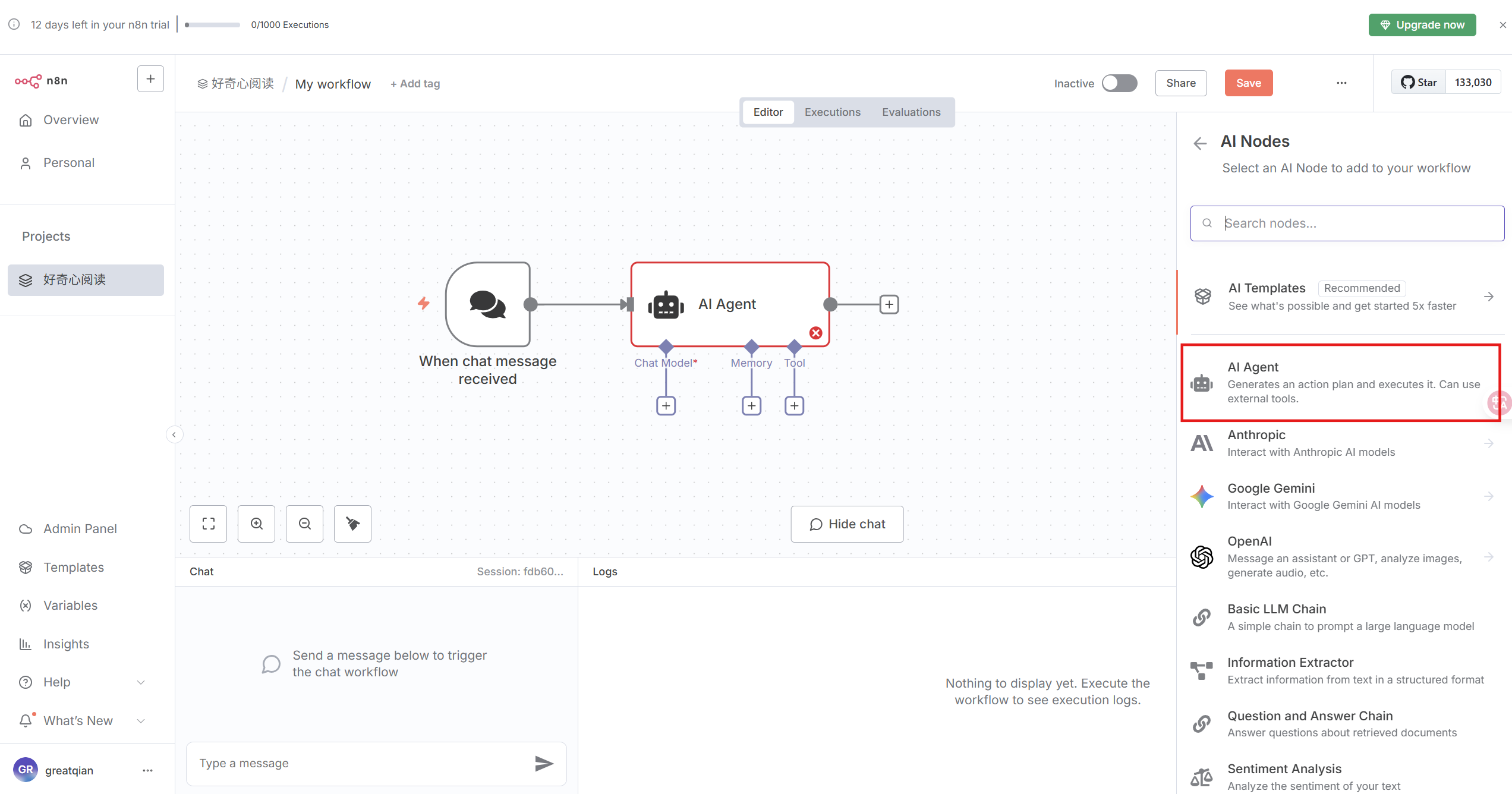Click the executions usage progress bar

pos(212,25)
